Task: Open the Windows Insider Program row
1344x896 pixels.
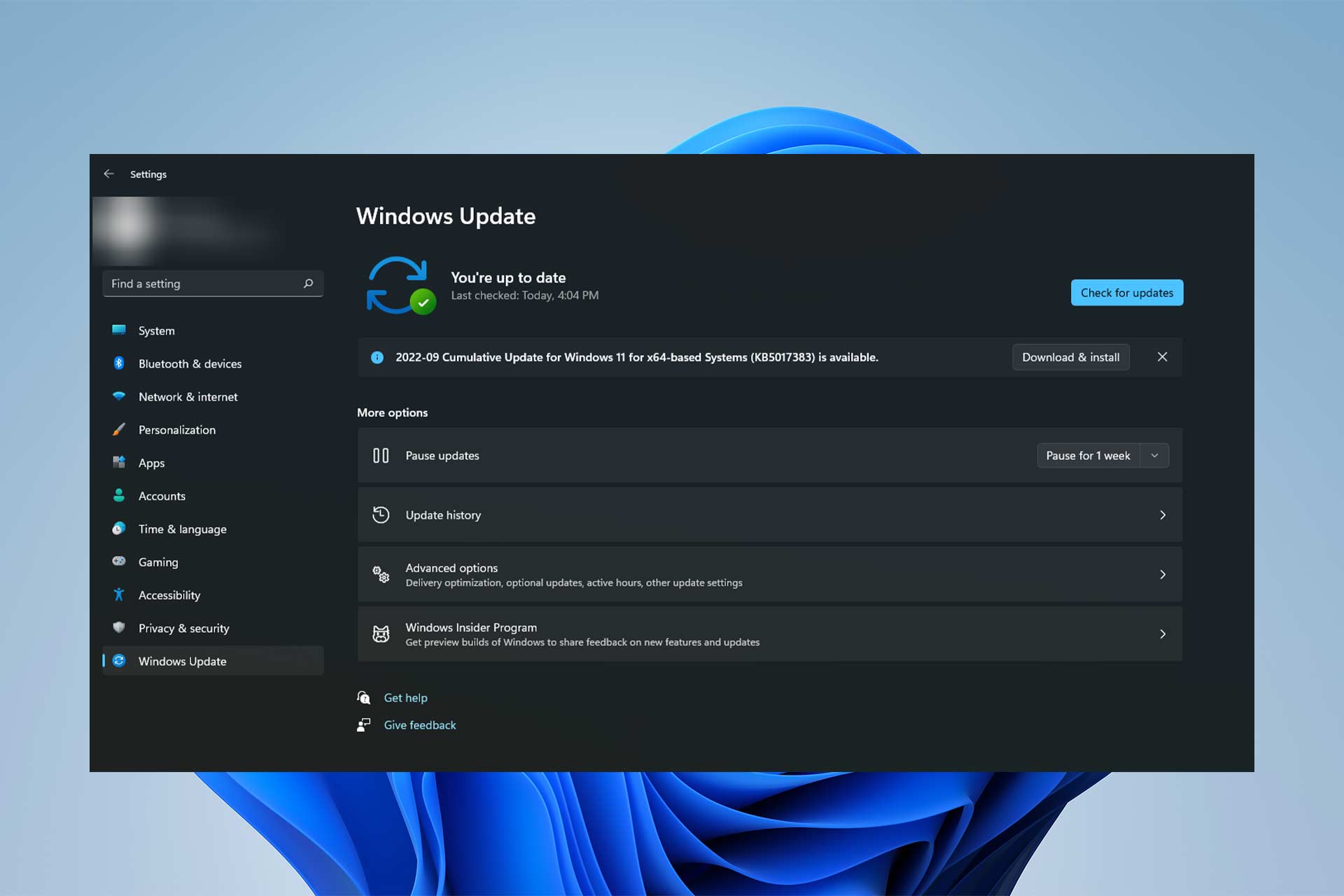Action: click(x=770, y=634)
